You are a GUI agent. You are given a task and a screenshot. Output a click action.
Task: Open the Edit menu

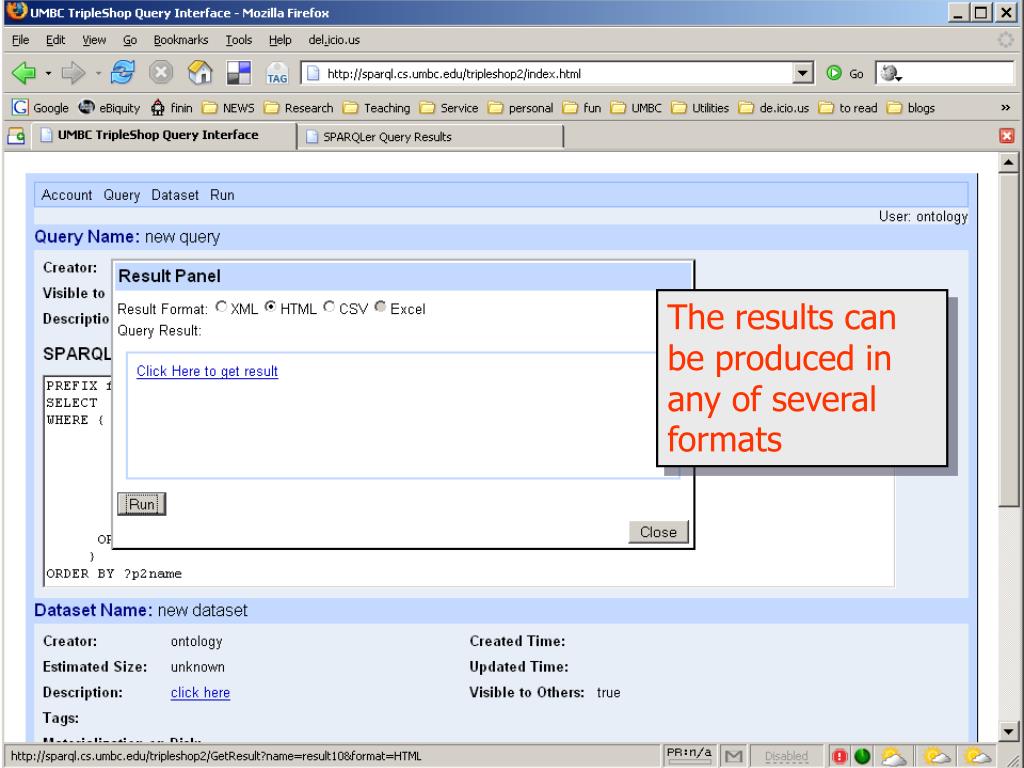tap(56, 40)
